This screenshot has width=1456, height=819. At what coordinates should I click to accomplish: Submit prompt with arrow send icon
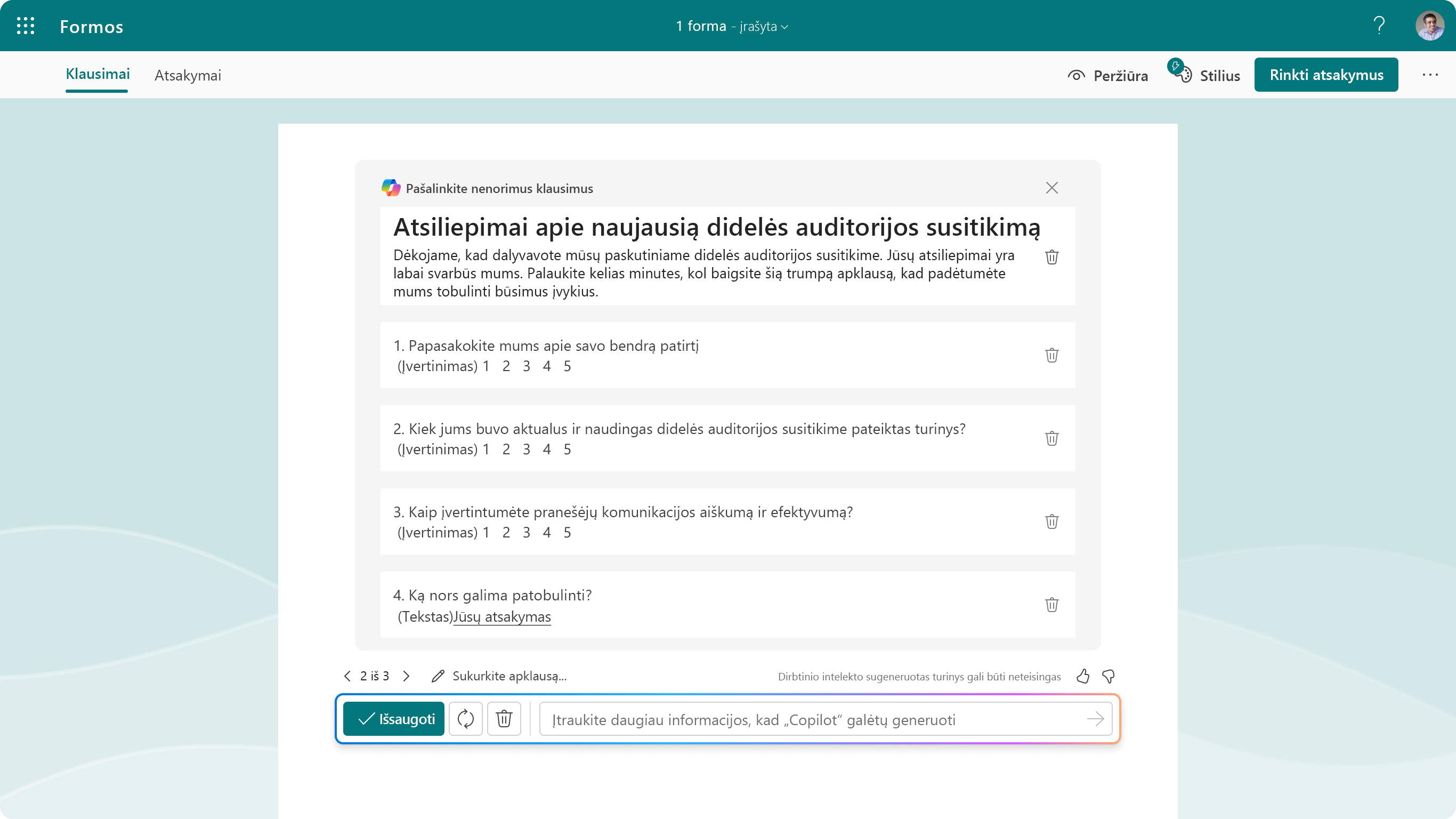pos(1095,719)
